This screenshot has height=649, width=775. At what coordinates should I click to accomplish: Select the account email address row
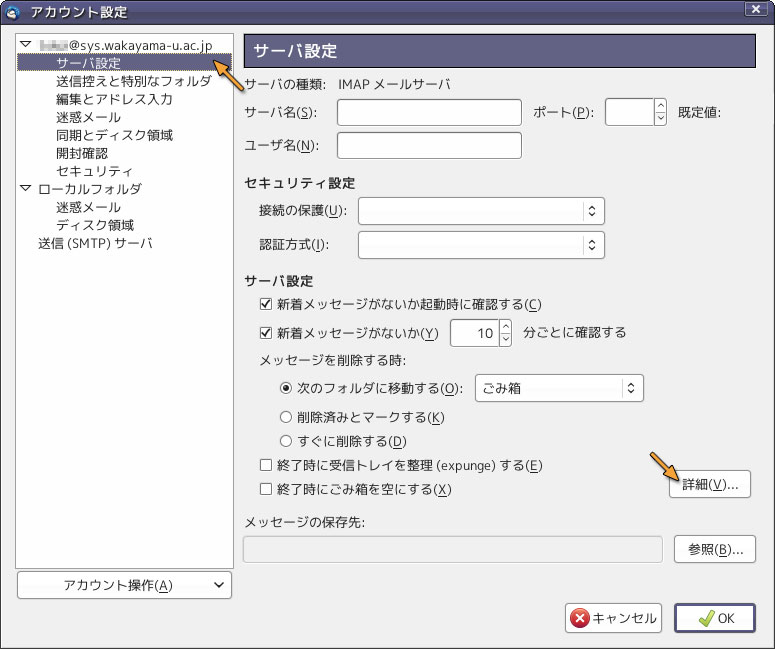(125, 45)
